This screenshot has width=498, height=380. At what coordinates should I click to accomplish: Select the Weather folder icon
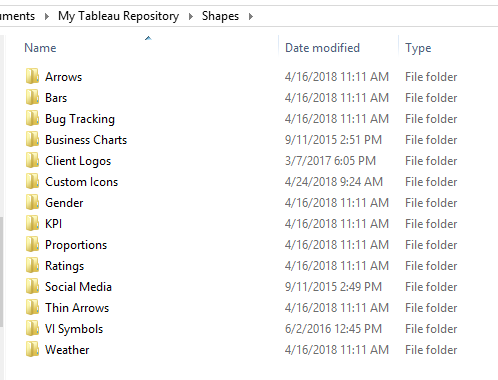[32, 349]
